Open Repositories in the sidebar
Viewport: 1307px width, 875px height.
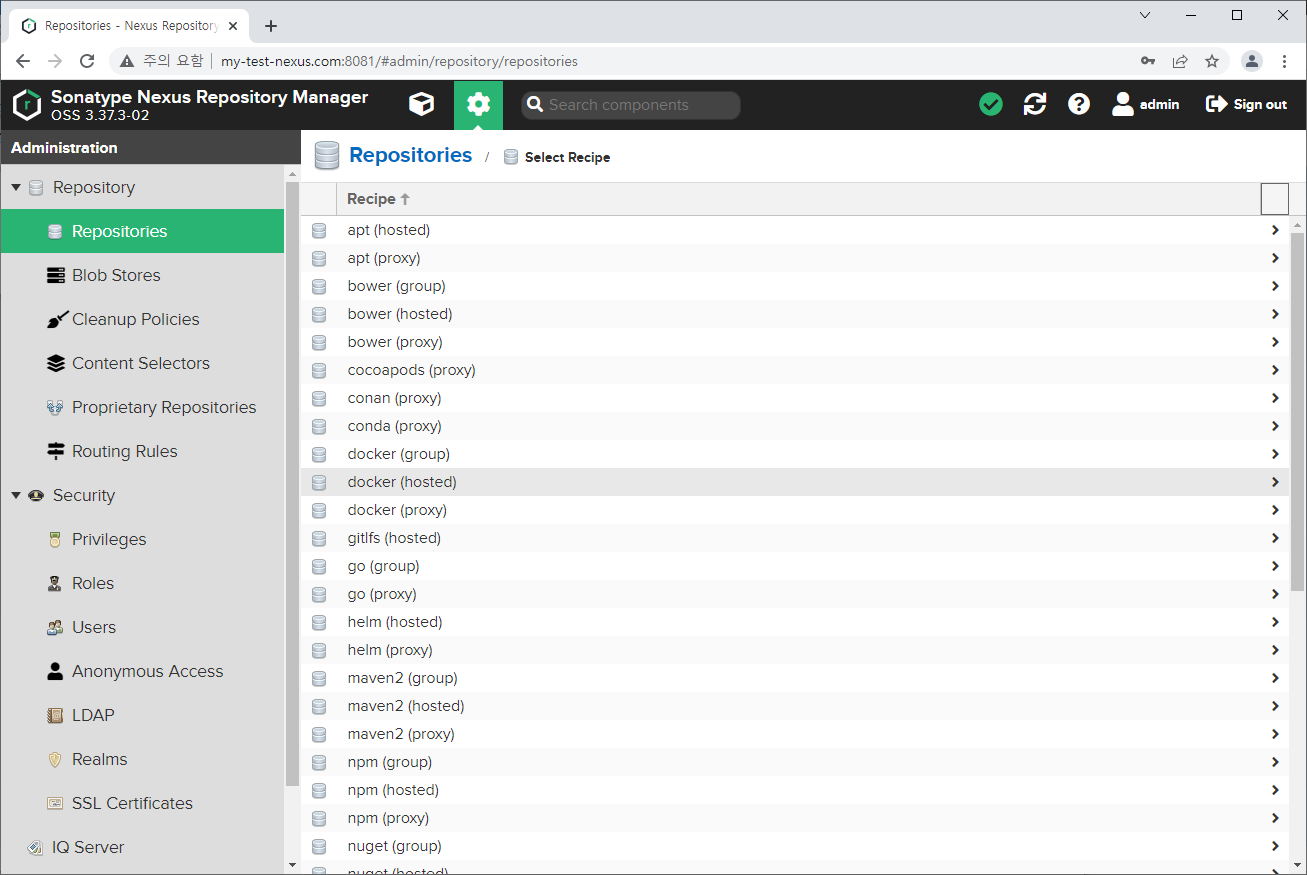pyautogui.click(x=142, y=231)
